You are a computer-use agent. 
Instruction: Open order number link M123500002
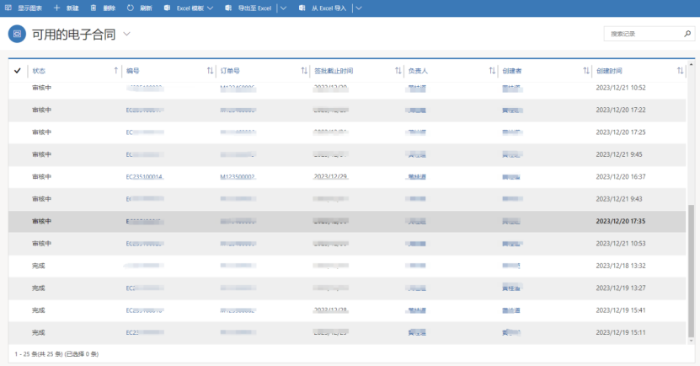tap(238, 177)
